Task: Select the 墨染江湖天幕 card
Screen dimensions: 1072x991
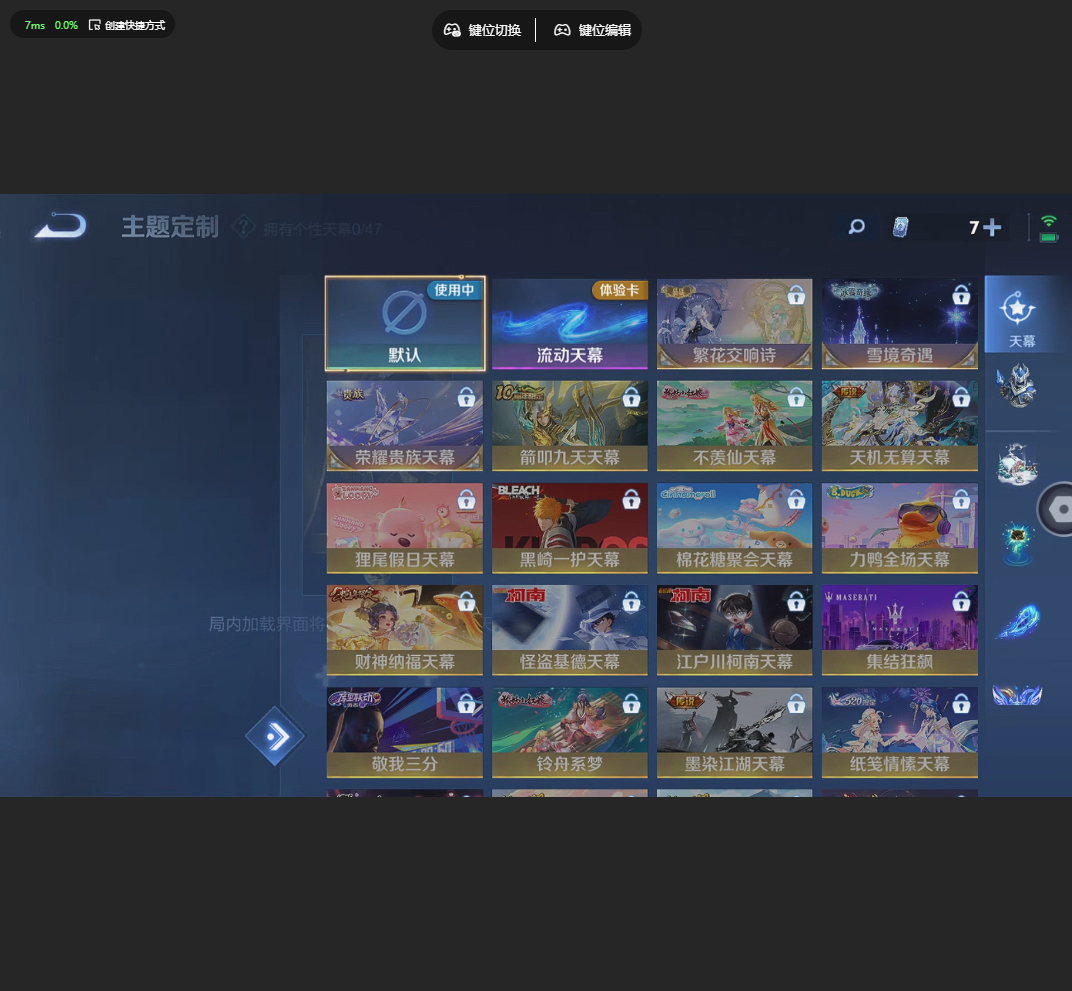Action: click(734, 732)
